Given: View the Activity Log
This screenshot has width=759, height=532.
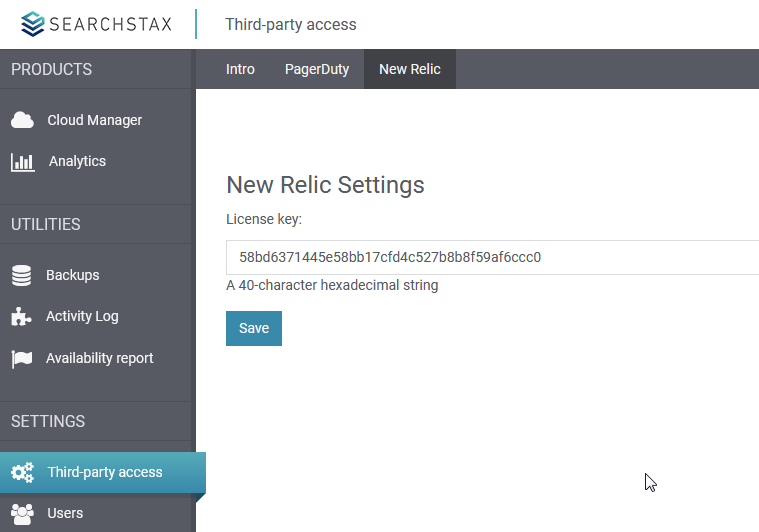Looking at the screenshot, I should pyautogui.click(x=82, y=316).
